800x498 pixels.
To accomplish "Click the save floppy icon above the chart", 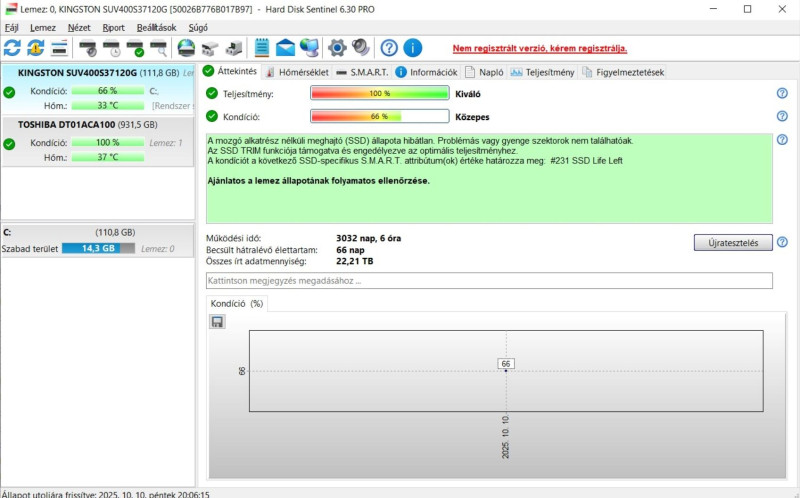I will point(217,321).
